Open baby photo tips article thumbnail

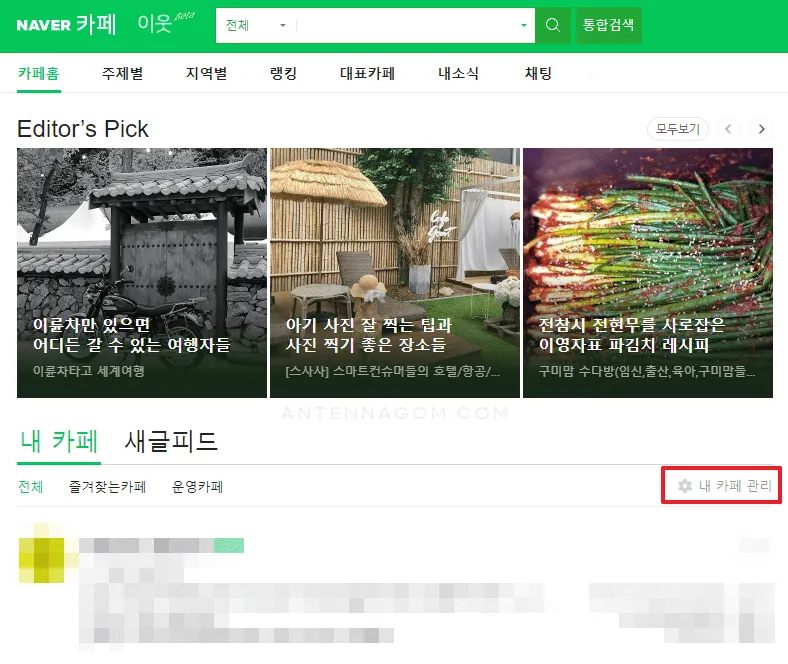click(394, 272)
